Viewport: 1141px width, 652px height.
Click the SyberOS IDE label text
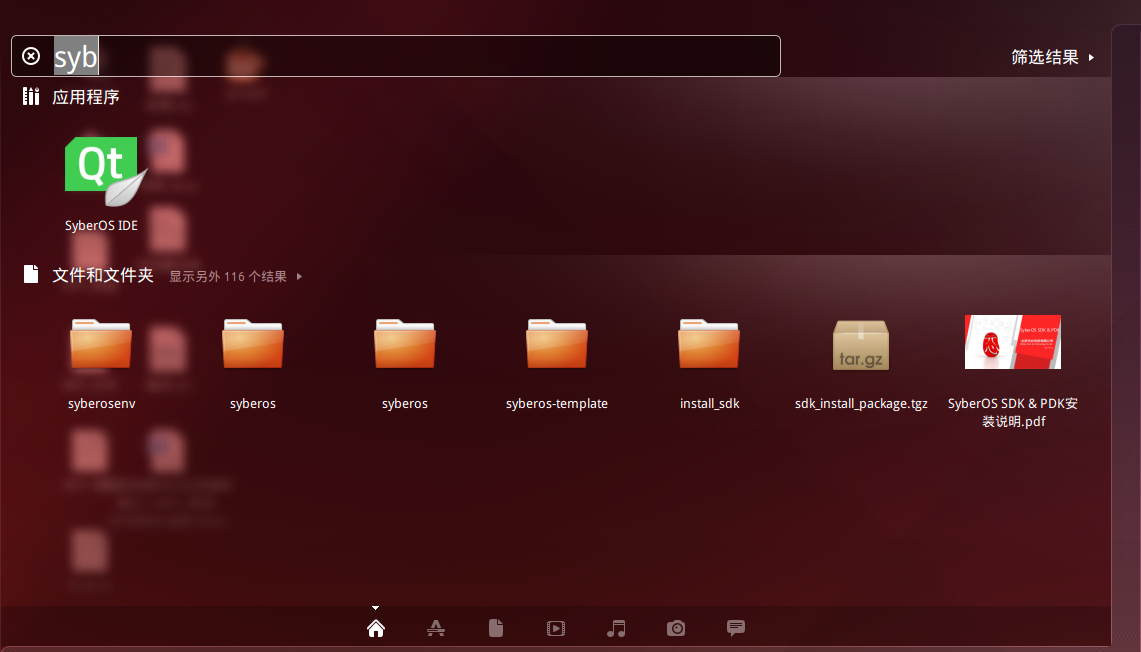101,226
